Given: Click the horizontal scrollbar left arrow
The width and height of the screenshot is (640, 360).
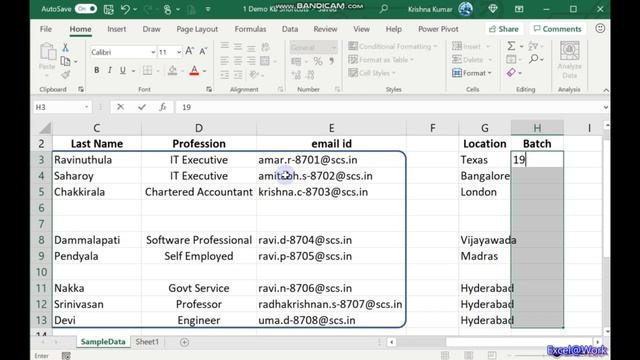Looking at the screenshot, I should click(x=391, y=342).
